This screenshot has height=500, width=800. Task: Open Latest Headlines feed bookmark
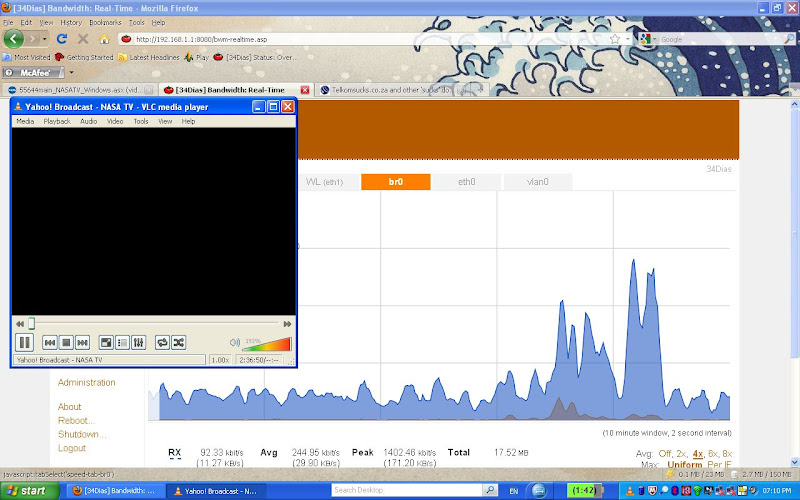[148, 57]
